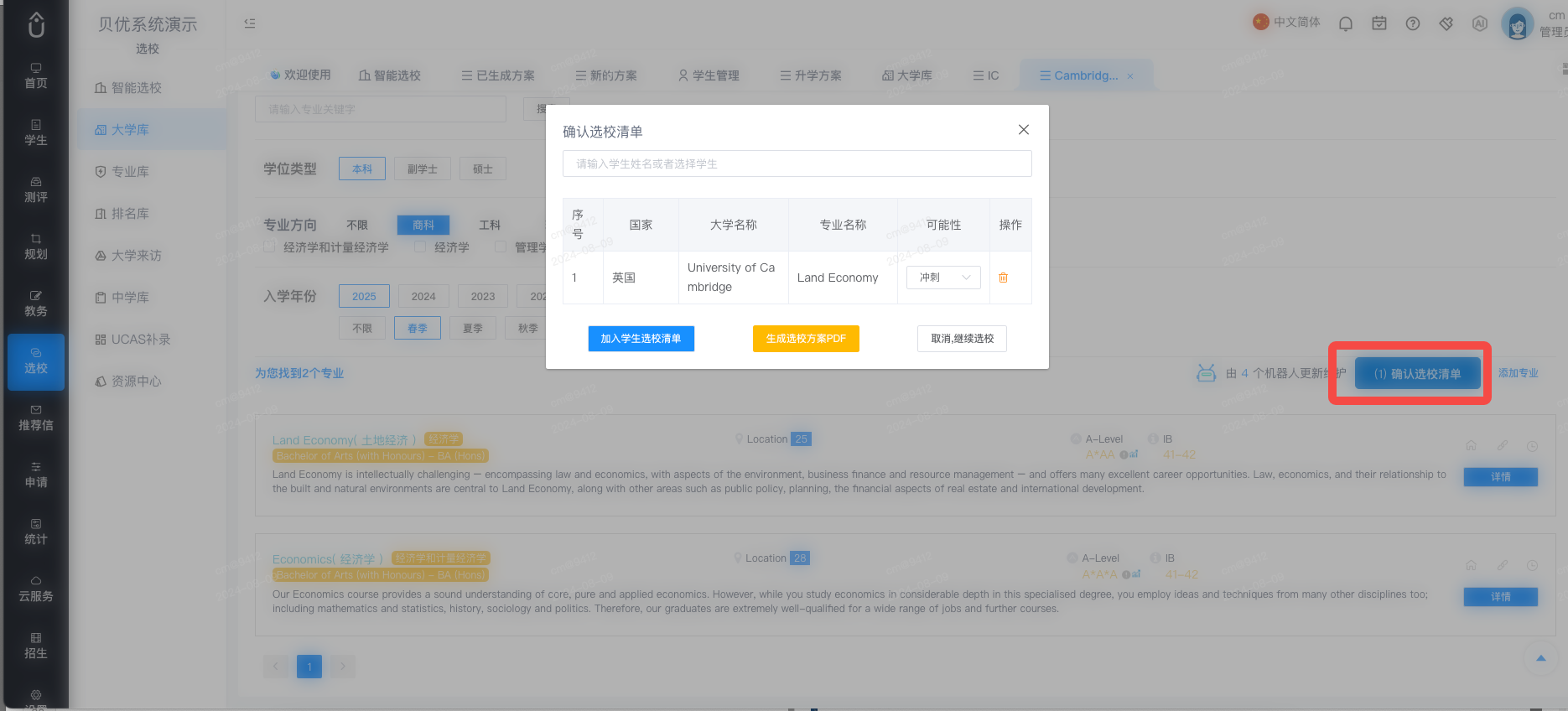Open 排名库 in the side menu
Image resolution: width=1568 pixels, height=711 pixels.
tap(122, 214)
